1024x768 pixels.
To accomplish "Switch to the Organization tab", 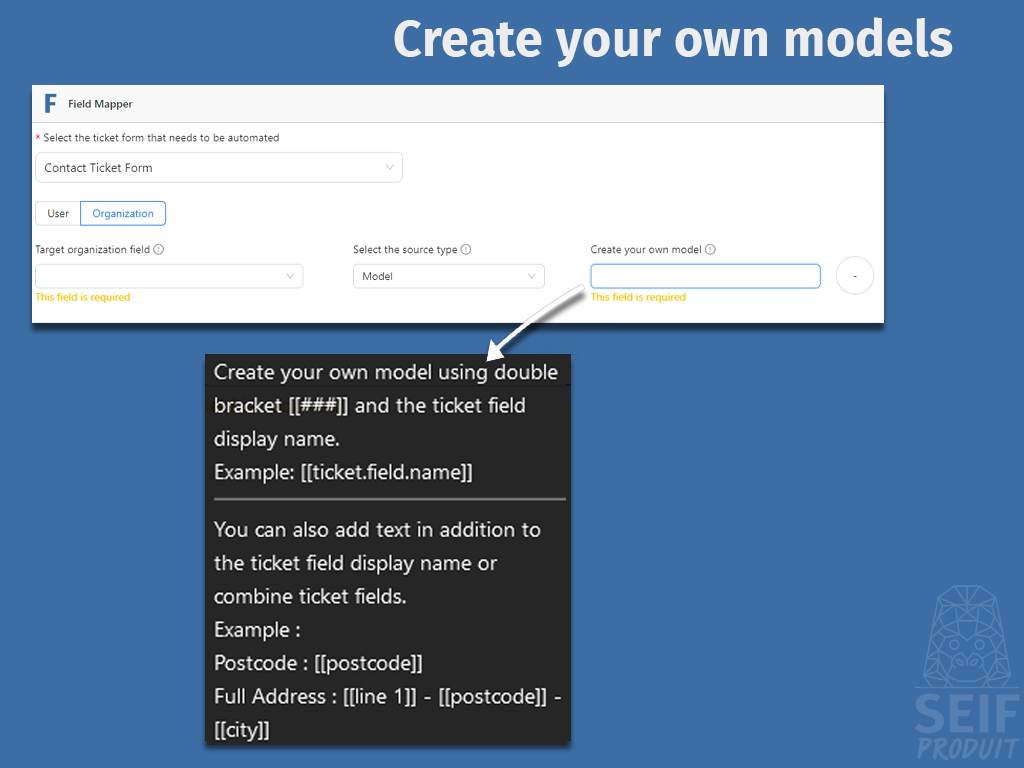I will coord(123,214).
